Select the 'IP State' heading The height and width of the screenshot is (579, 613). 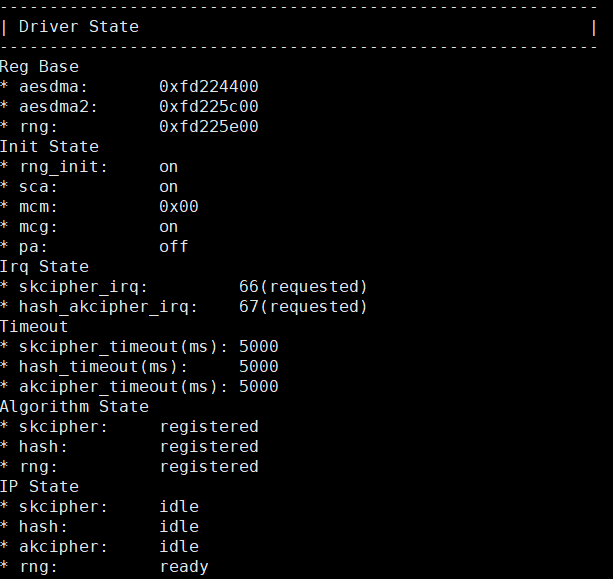tap(39, 487)
